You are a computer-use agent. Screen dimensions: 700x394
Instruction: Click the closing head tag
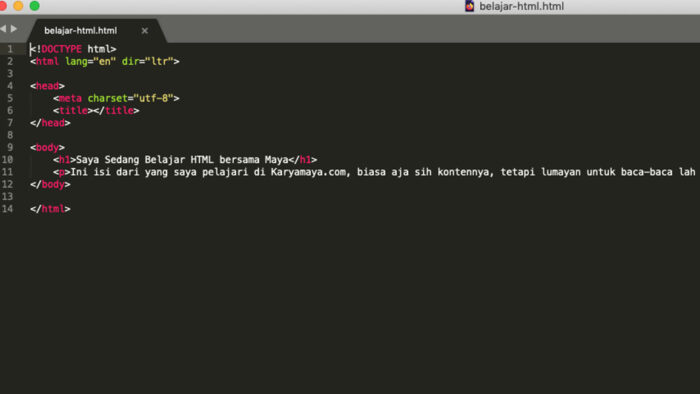[x=50, y=123]
